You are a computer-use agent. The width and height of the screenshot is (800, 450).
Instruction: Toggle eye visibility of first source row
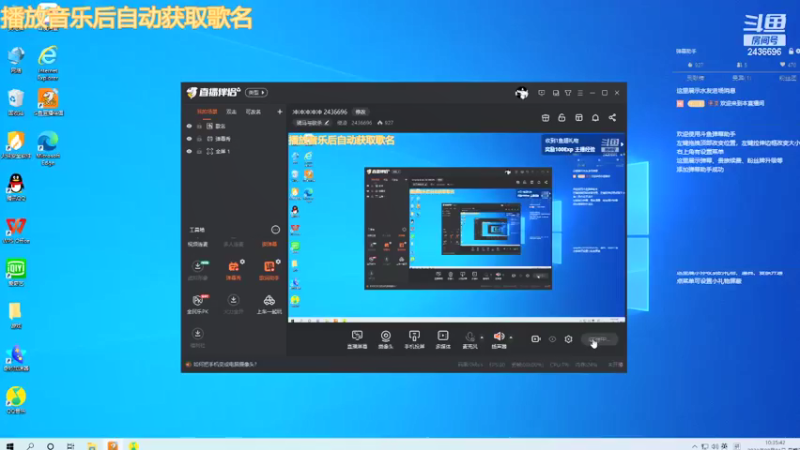pos(189,126)
